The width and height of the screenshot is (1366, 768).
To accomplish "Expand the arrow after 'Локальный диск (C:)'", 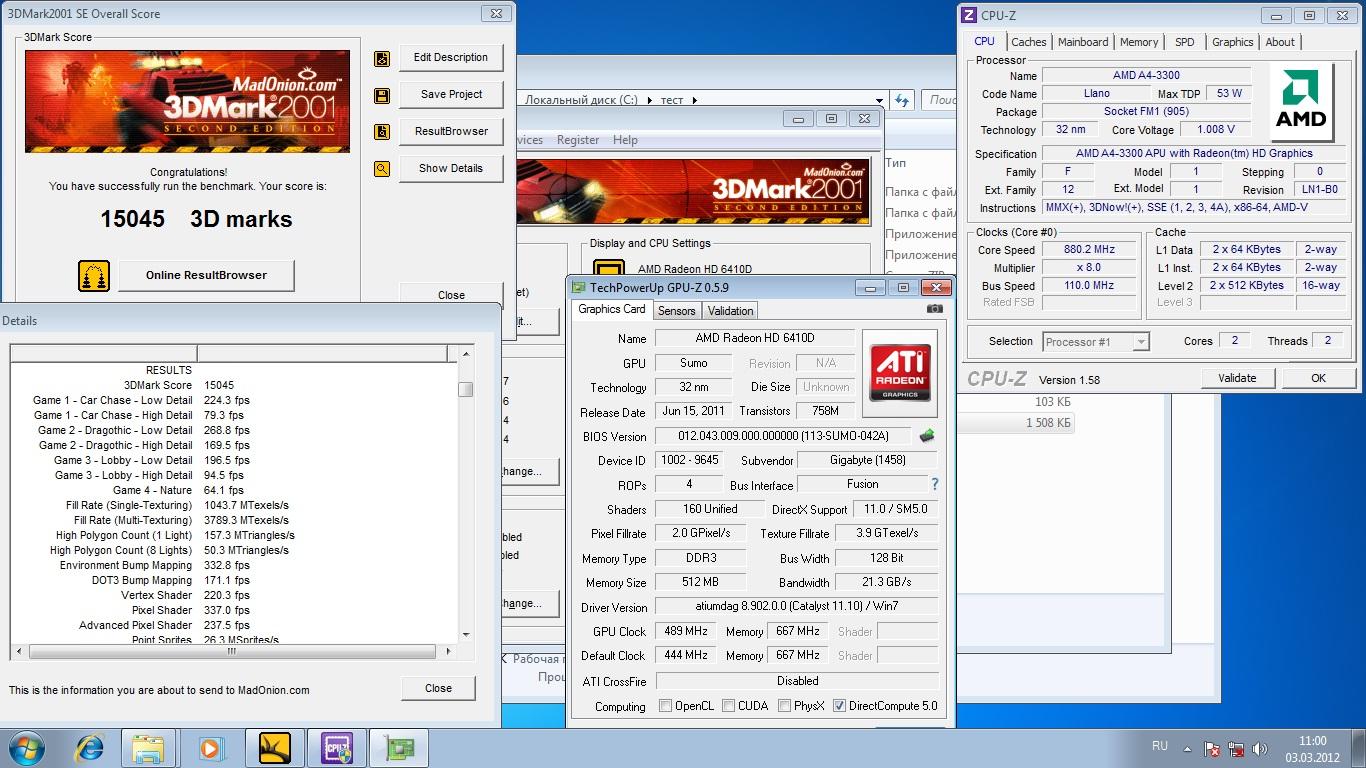I will click(x=650, y=100).
